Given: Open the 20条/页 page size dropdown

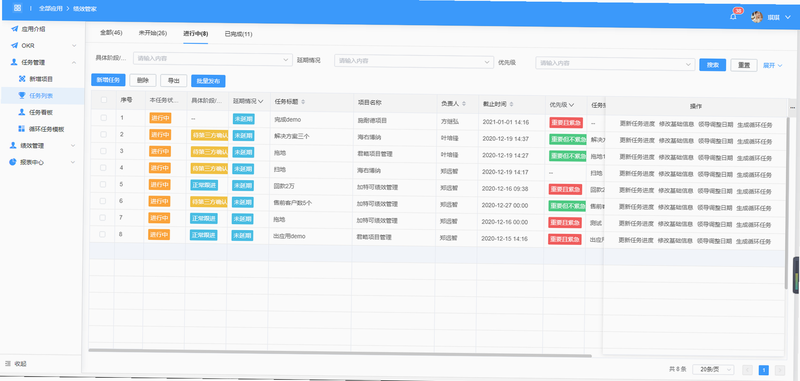Looking at the screenshot, I should pos(713,369).
